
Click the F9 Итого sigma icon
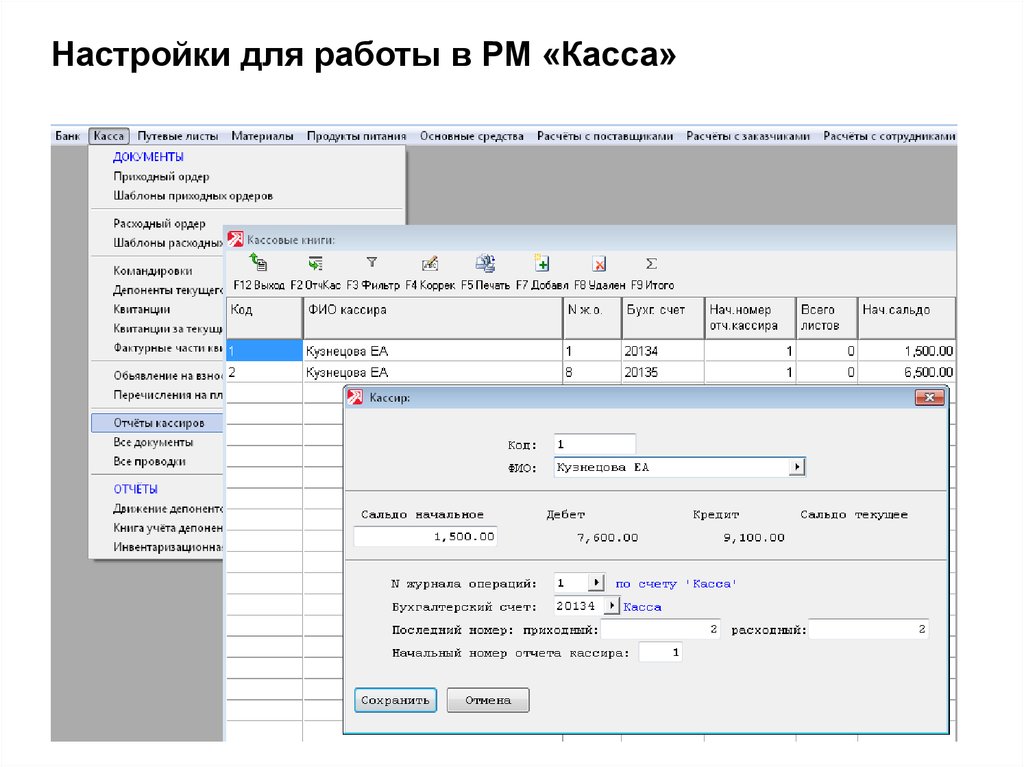pos(651,264)
